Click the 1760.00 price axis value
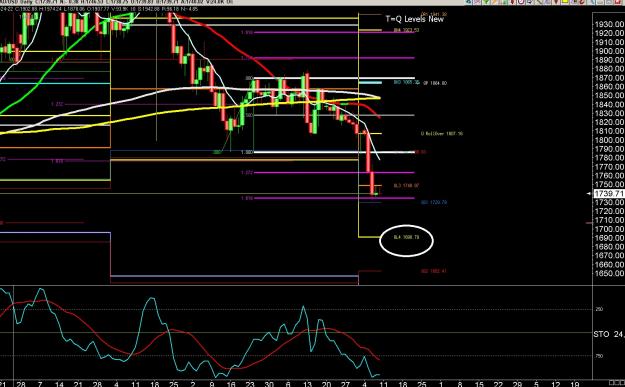The height and width of the screenshot is (387, 625). [609, 176]
